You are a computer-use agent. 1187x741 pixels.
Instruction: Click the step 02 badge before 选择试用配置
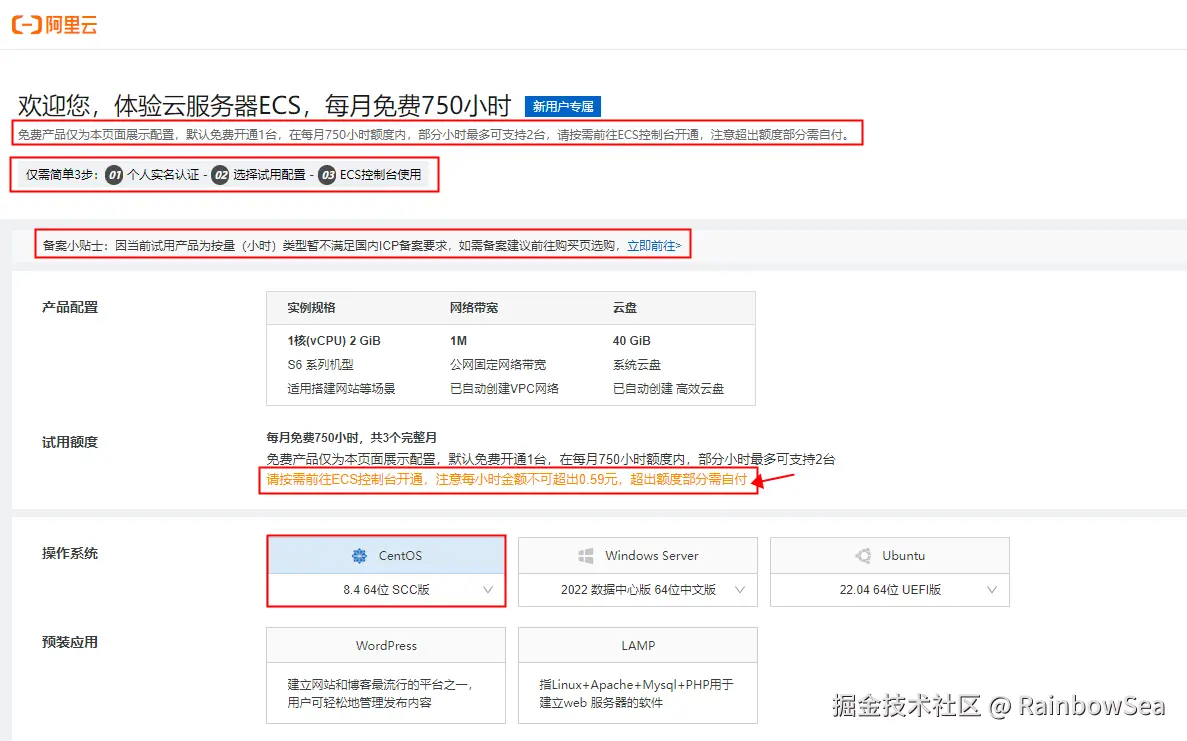[x=220, y=175]
